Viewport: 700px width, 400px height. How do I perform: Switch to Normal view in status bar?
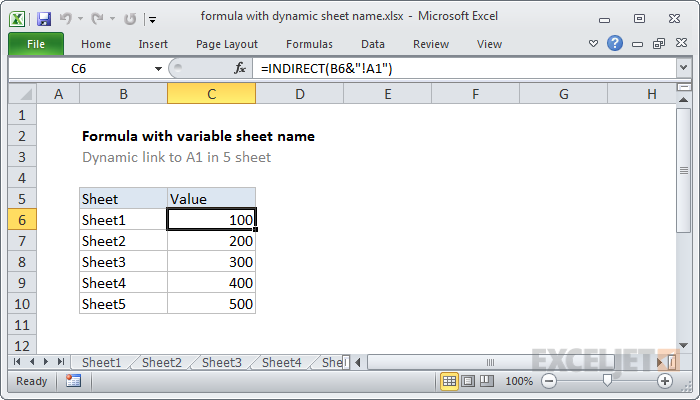450,381
